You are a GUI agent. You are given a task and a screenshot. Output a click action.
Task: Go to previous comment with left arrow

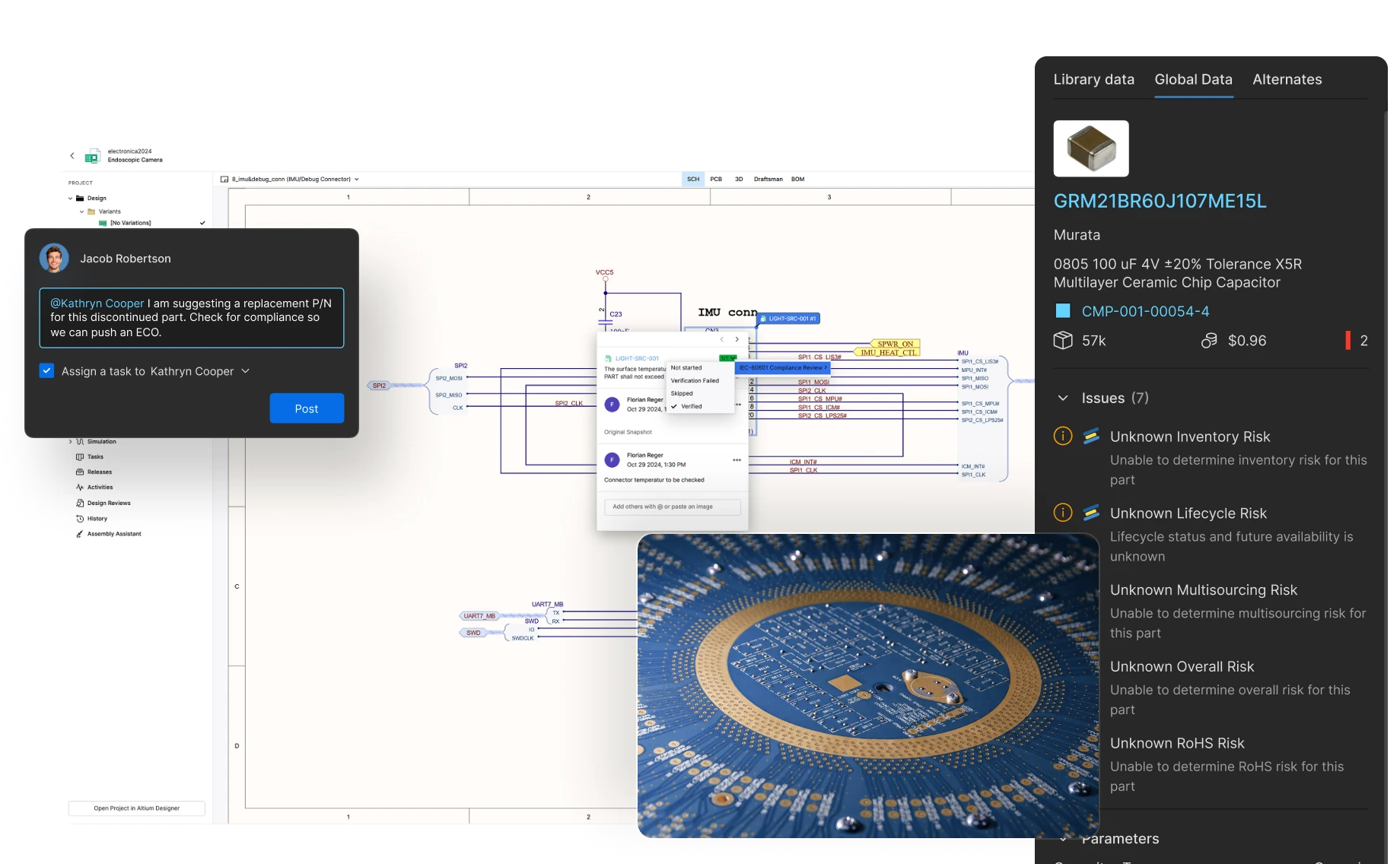coord(722,339)
